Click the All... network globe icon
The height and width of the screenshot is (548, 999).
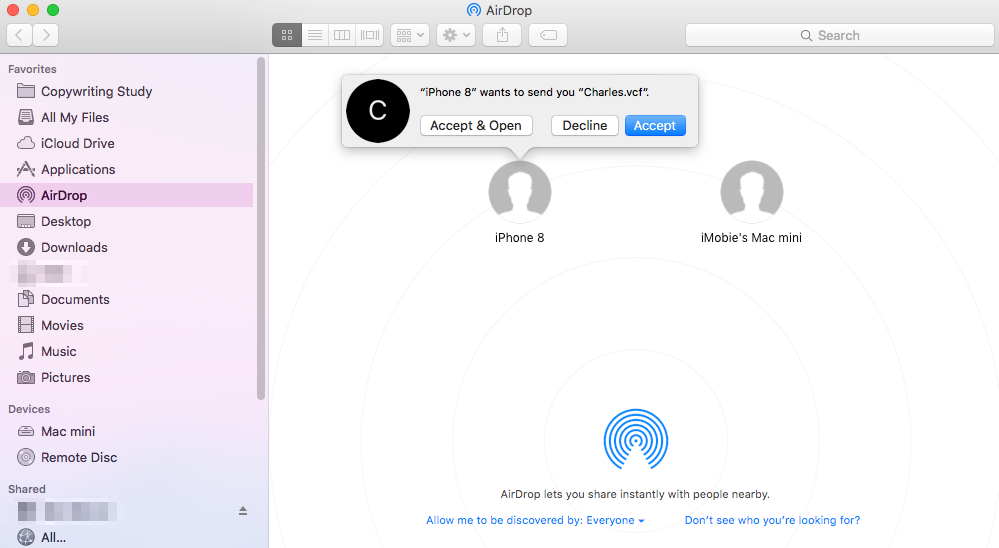[25, 537]
